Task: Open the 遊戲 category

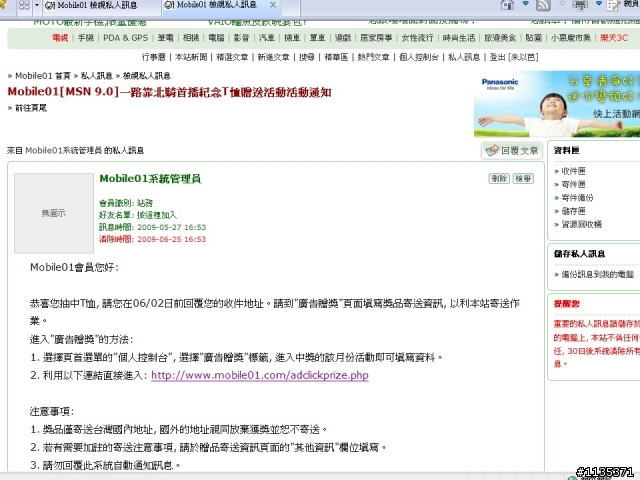Action: tap(343, 38)
